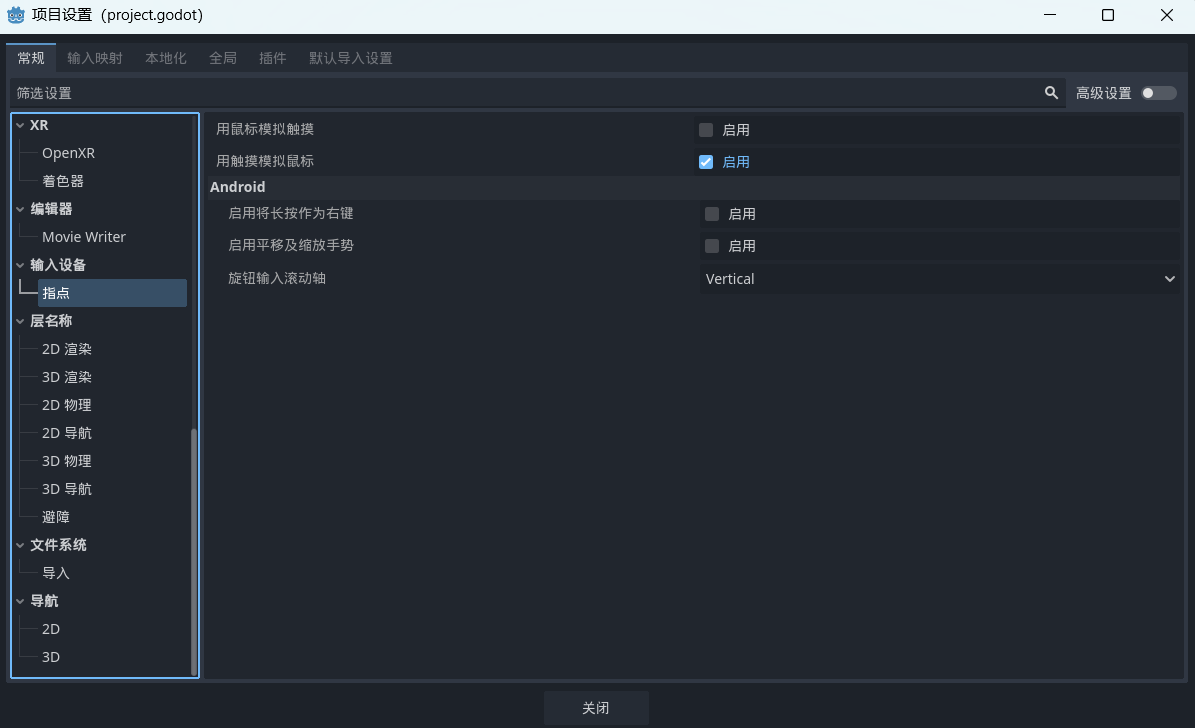Toggle the 高级设置 switch
The height and width of the screenshot is (728, 1195).
tap(1159, 93)
